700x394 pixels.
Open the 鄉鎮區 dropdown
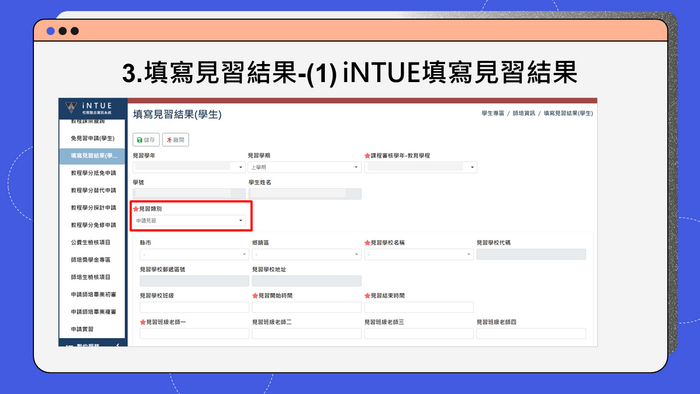[307, 254]
